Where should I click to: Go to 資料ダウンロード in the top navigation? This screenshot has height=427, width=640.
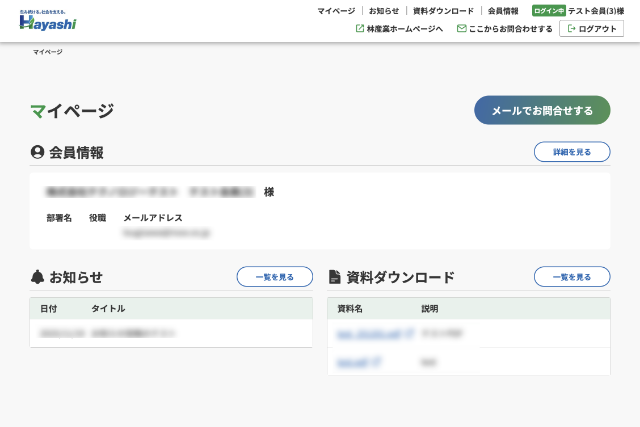coord(443,10)
